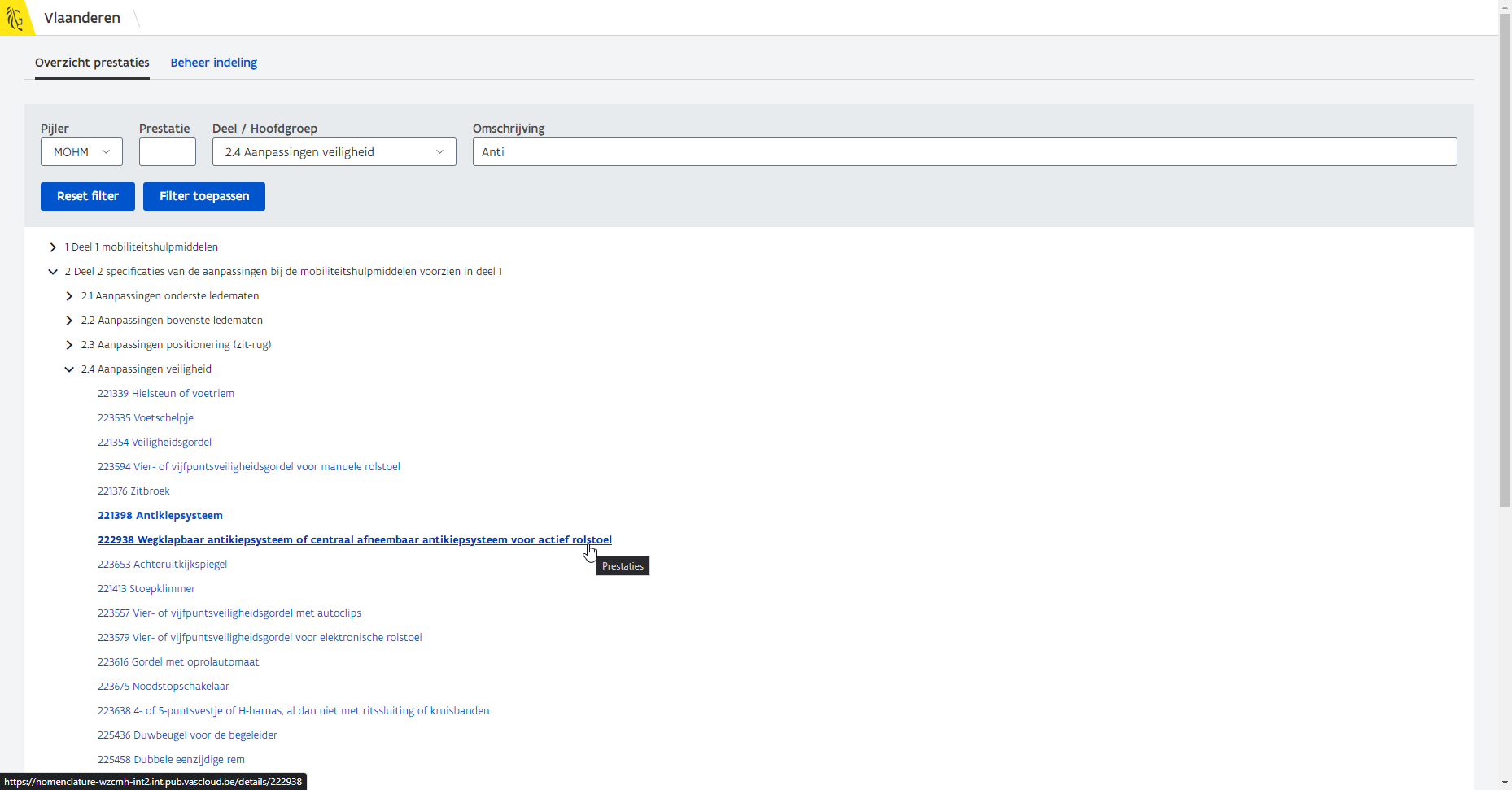Open 223638 4- of 5-puntsvestje link
Screen dimensions: 1512x790
pos(294,711)
